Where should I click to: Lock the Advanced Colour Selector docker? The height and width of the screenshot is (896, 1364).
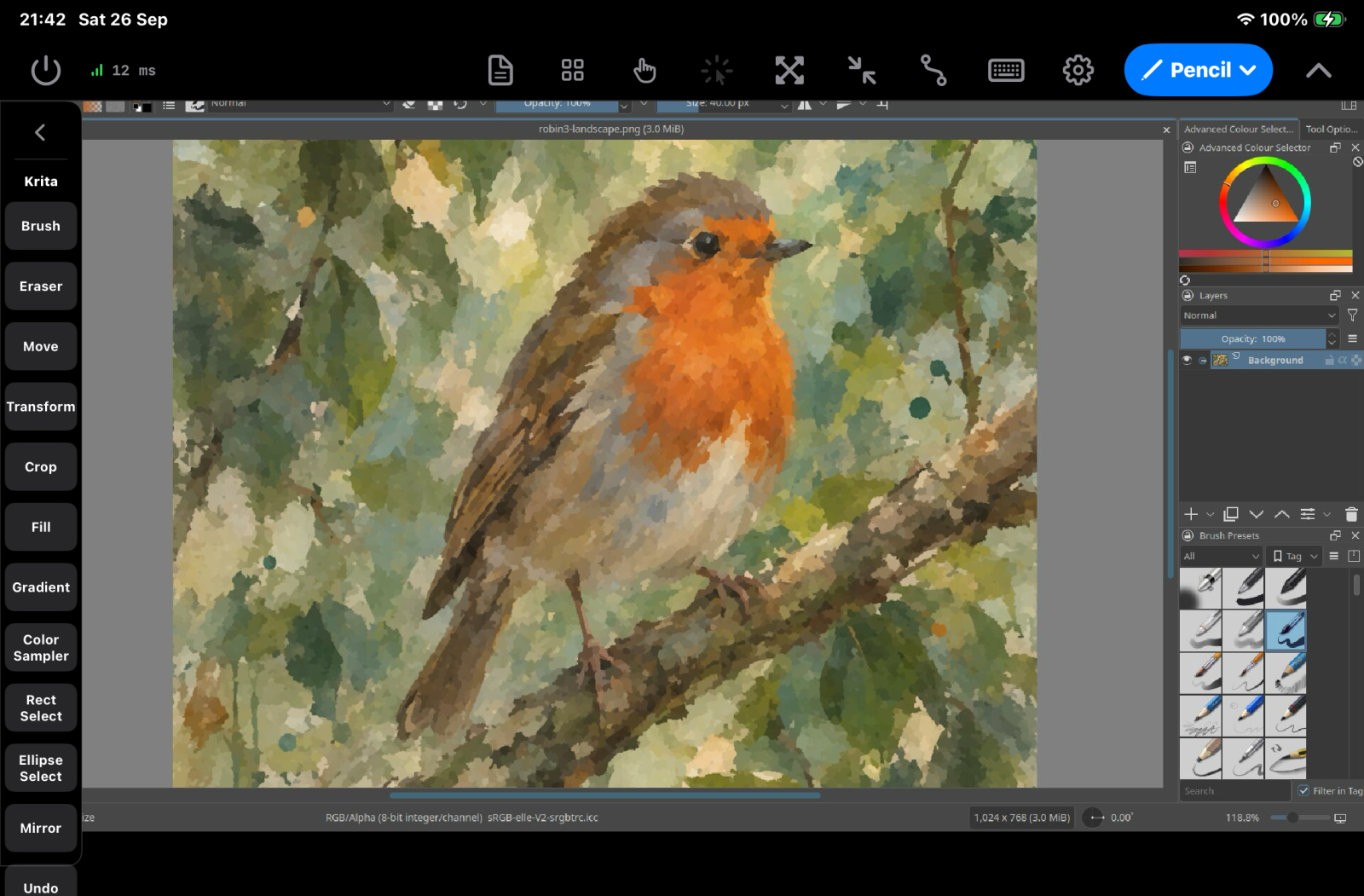1188,147
